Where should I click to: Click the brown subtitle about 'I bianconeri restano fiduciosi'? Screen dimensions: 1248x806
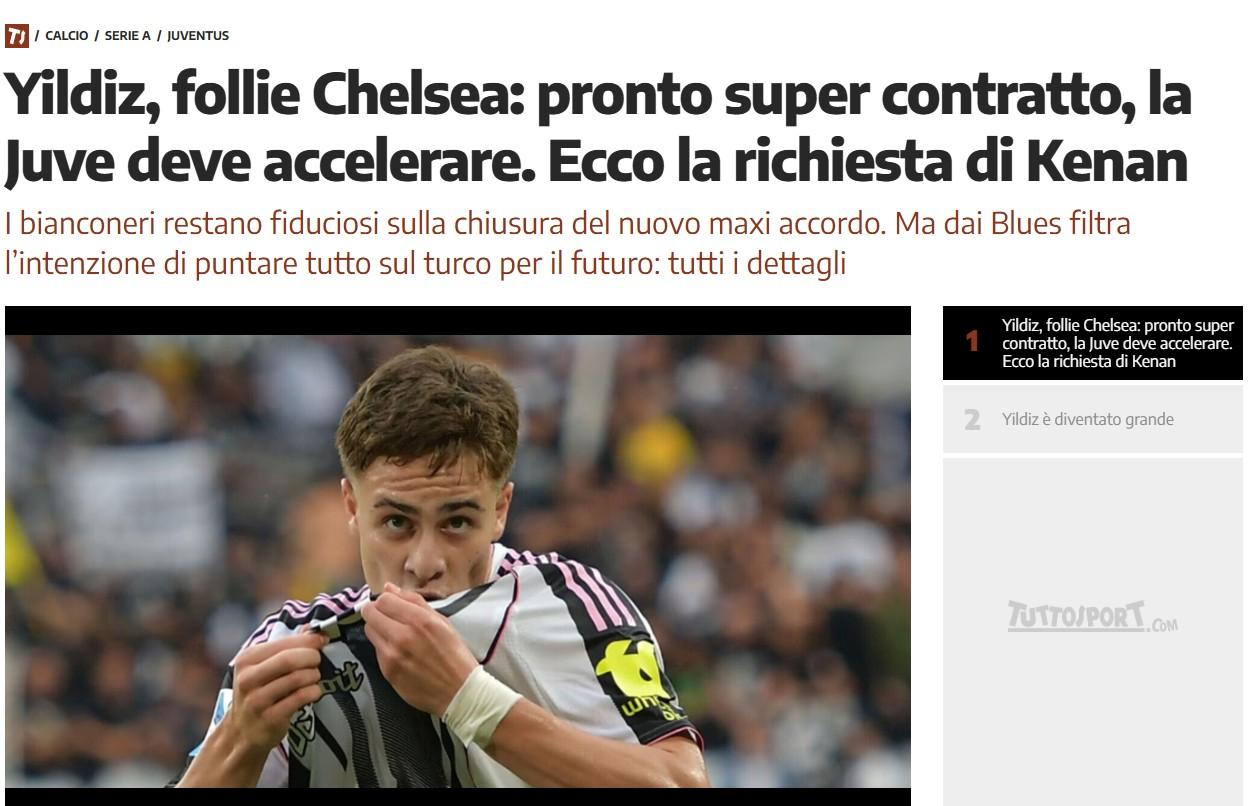[568, 243]
